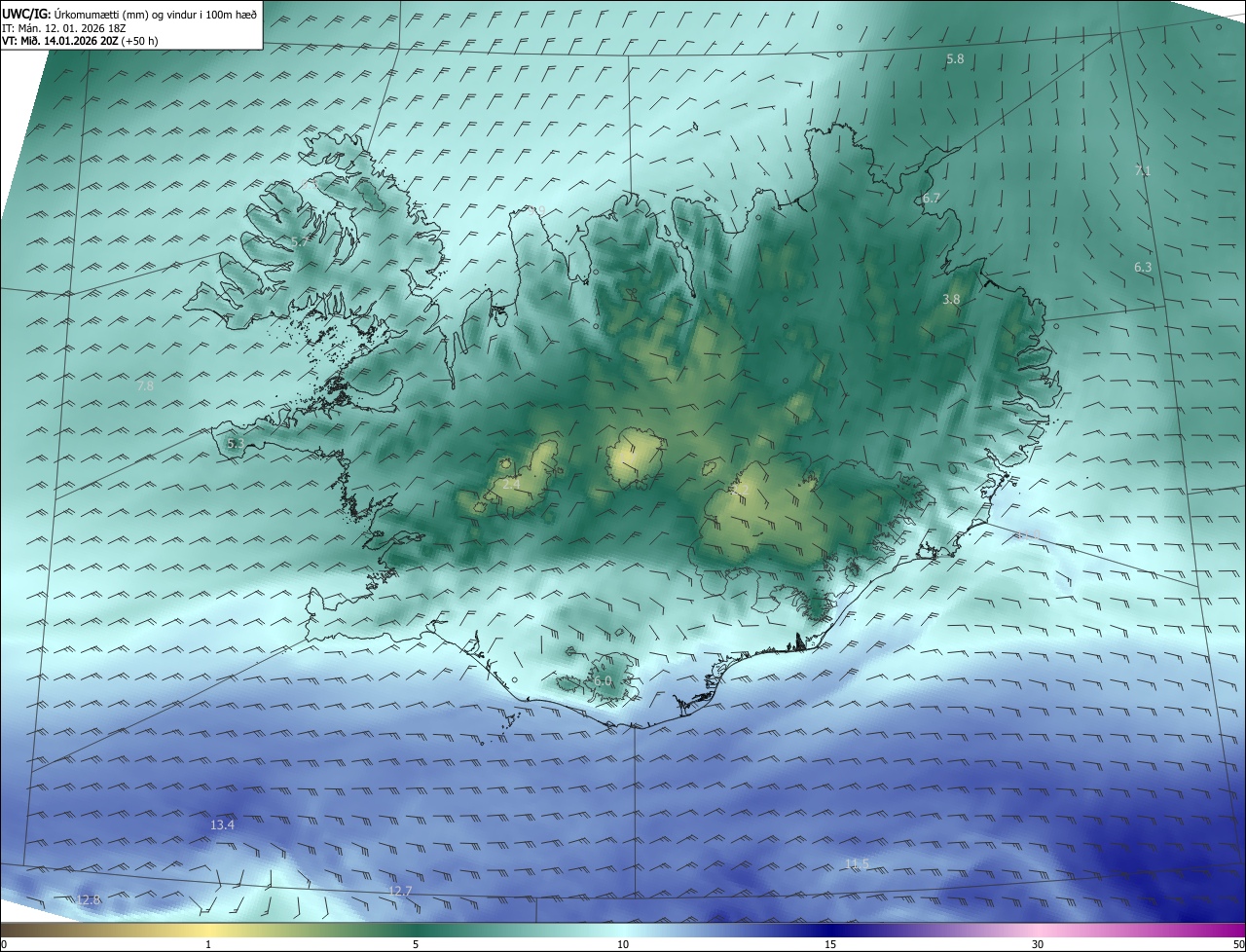The height and width of the screenshot is (952, 1246).
Task: Click the 12.7 value label on the map
Action: (400, 892)
